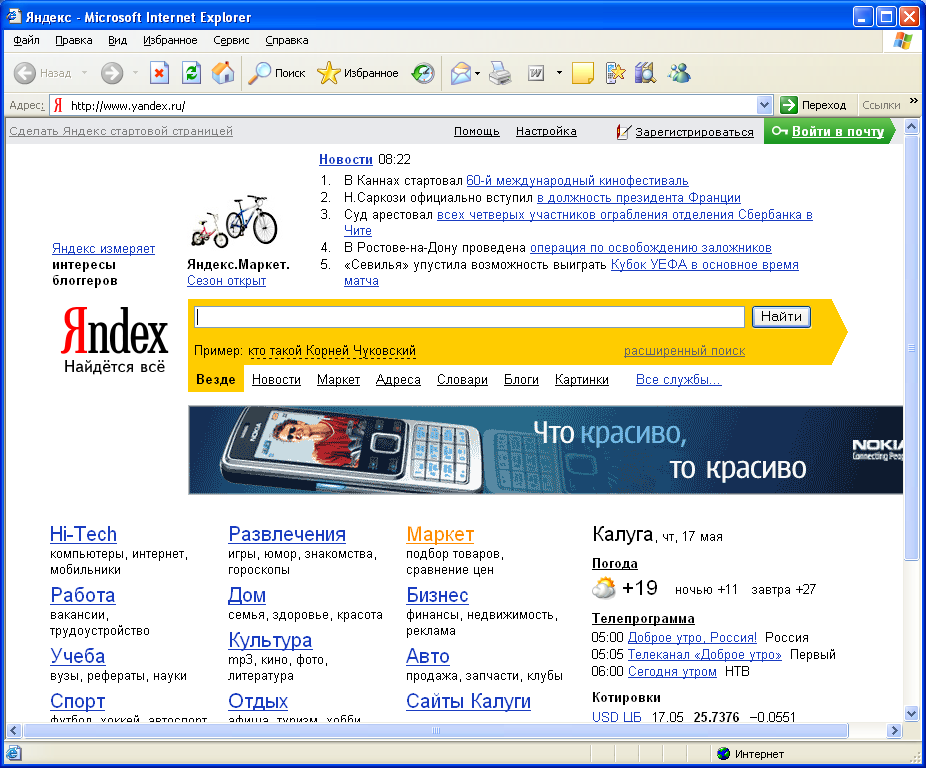This screenshot has height=768, width=926.
Task: Click the Переход go arrow button
Action: [813, 105]
